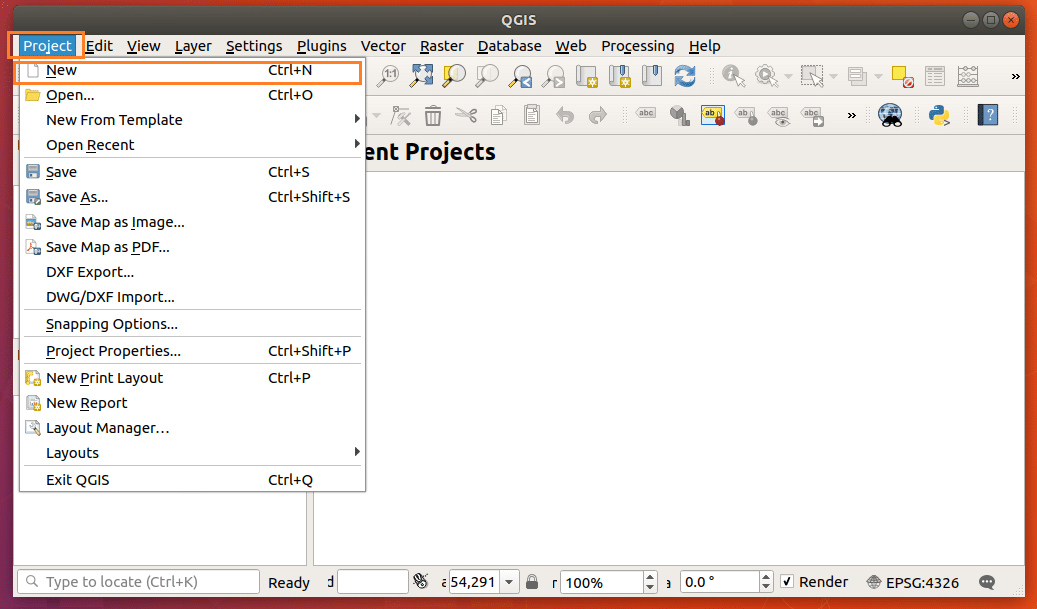The image size is (1037, 609).
Task: Select the Zoom Full extent tool
Action: click(421, 76)
